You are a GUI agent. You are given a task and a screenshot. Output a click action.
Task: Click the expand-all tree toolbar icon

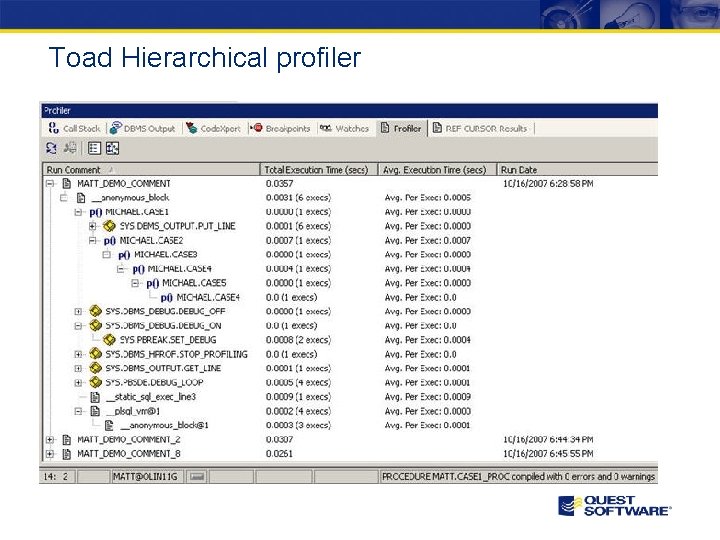112,148
